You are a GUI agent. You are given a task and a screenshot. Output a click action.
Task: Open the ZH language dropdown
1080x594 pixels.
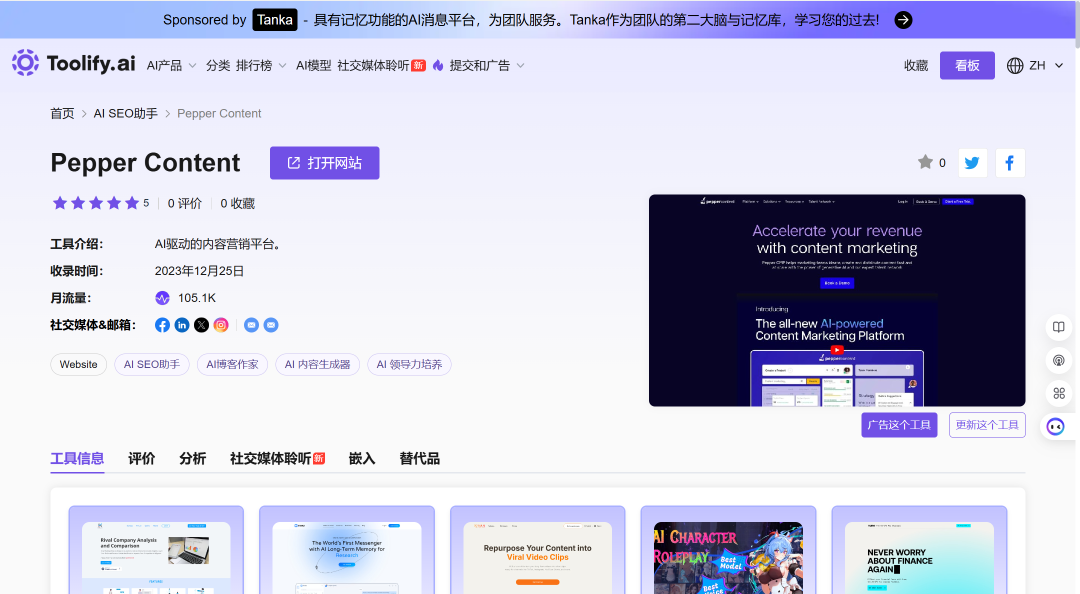tap(1046, 65)
